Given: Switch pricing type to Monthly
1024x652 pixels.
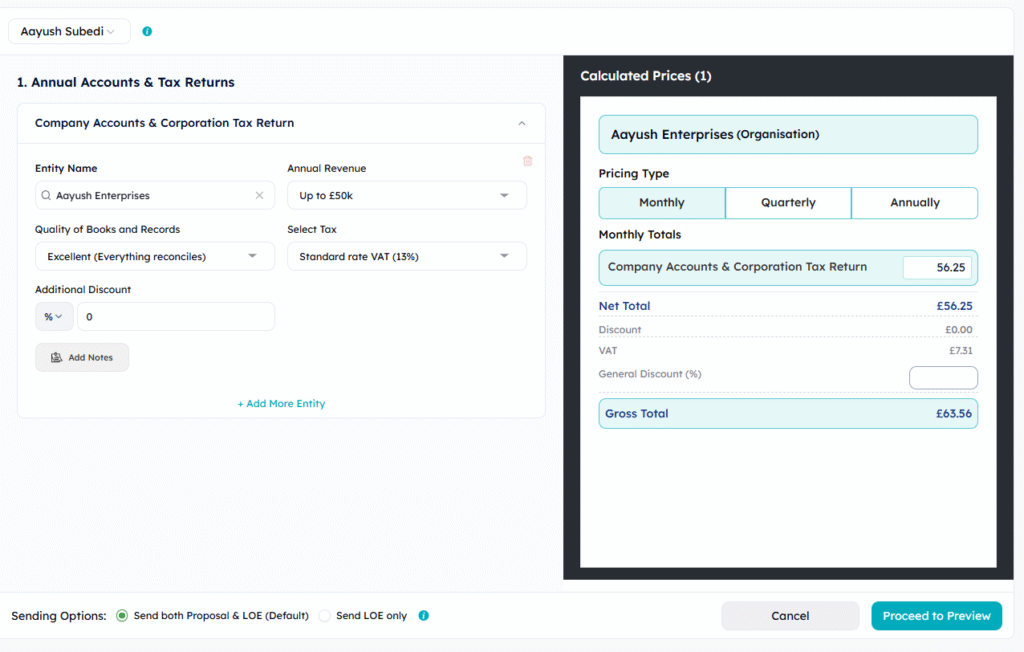Looking at the screenshot, I should tap(661, 203).
